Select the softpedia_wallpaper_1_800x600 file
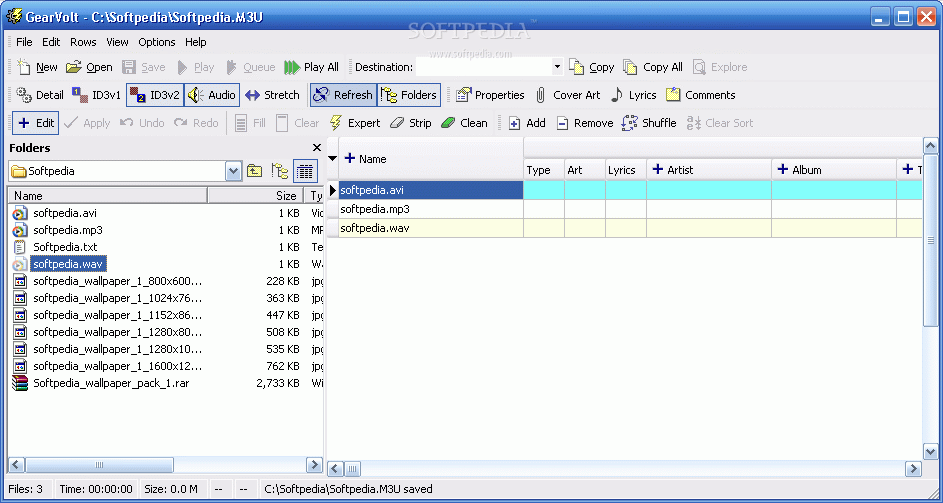The image size is (943, 503). pyautogui.click(x=117, y=281)
